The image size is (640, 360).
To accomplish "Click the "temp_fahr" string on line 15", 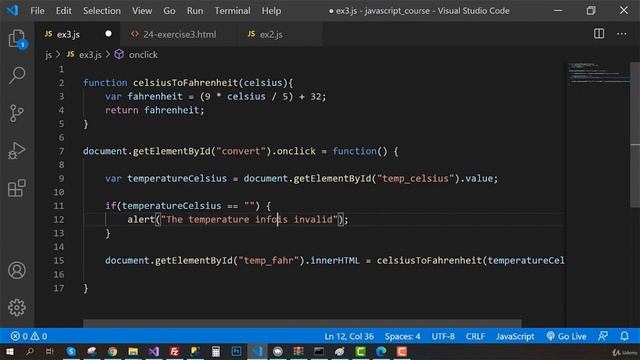I will coord(269,261).
